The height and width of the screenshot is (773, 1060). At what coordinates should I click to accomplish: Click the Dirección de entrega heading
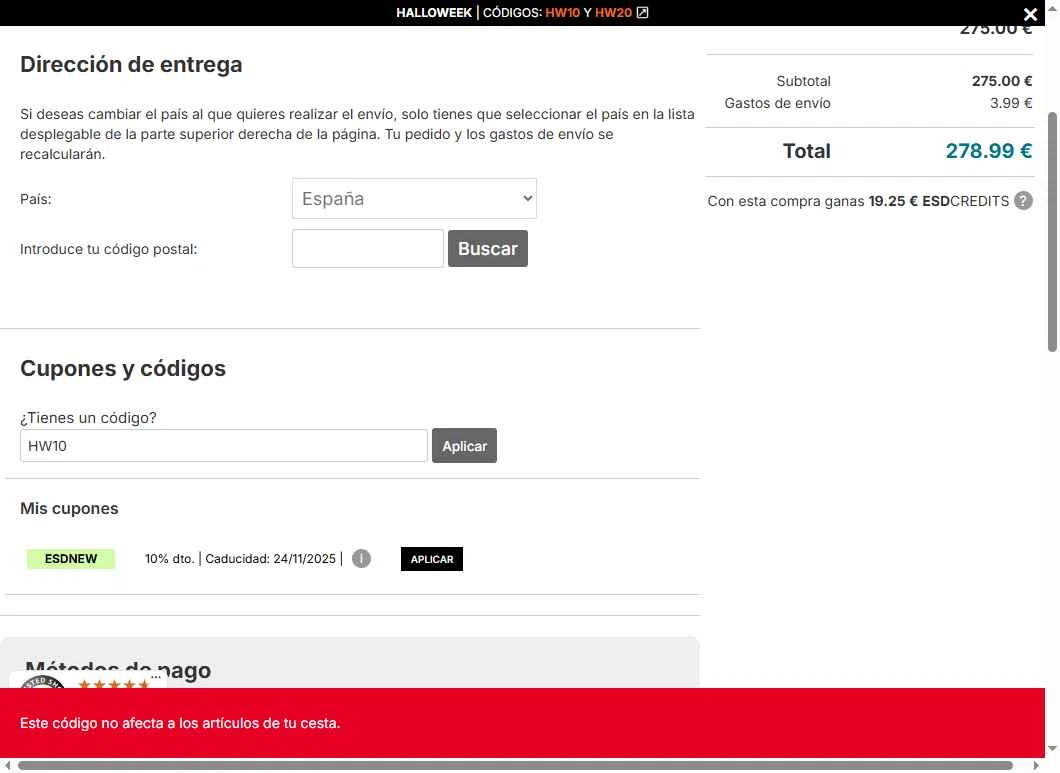(131, 65)
